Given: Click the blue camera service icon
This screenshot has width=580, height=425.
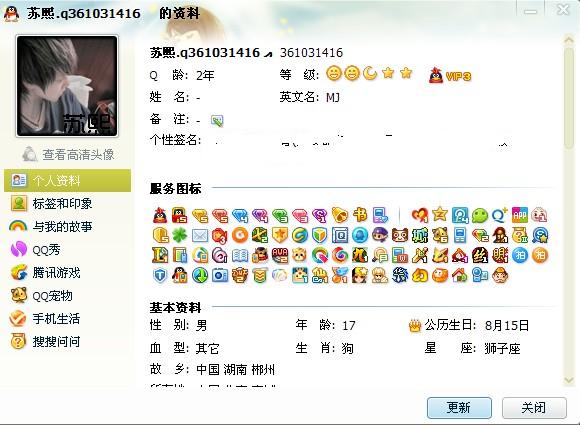Looking at the screenshot, I should pyautogui.click(x=220, y=275).
